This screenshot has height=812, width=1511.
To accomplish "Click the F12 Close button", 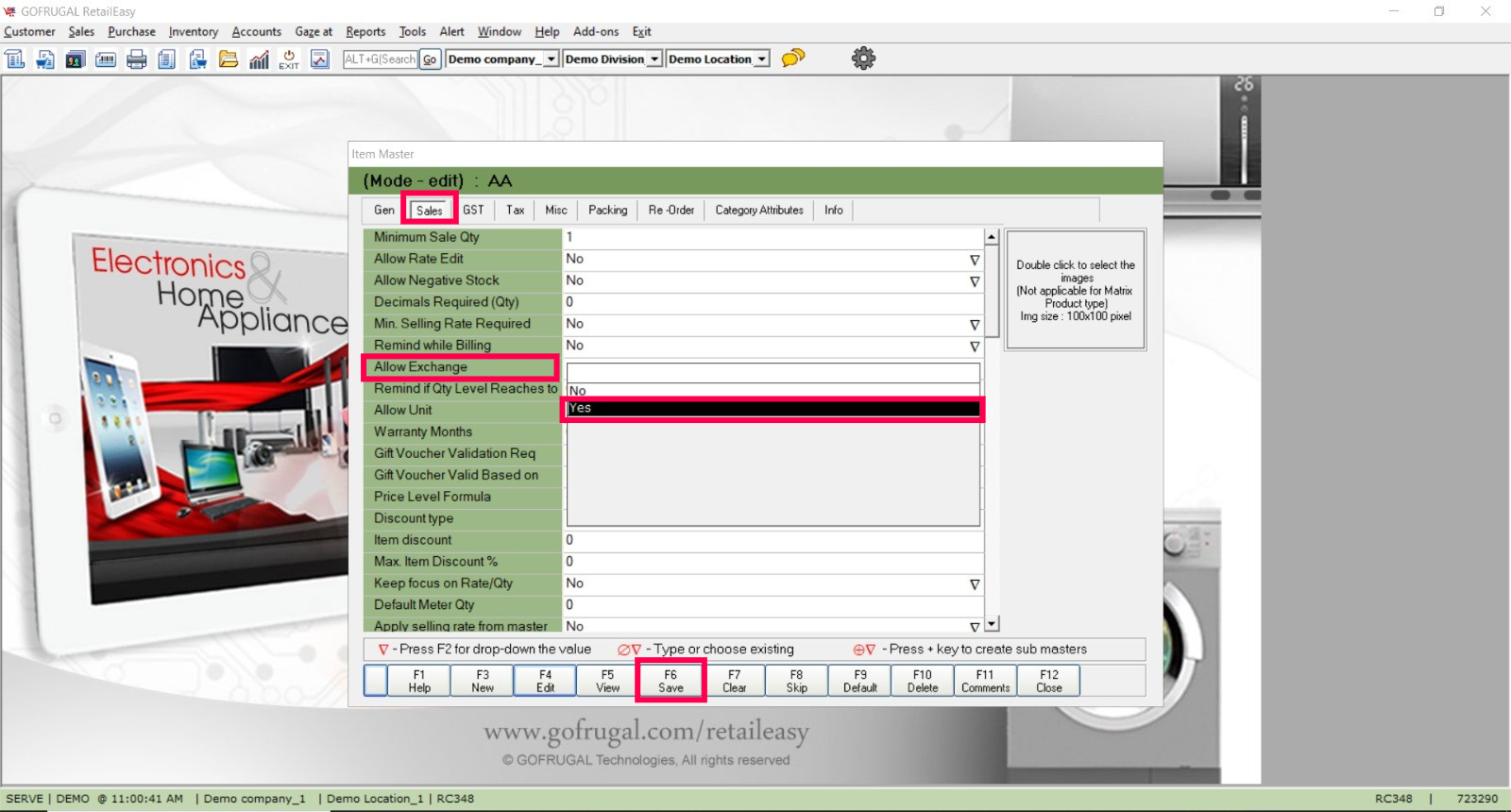I will point(1049,681).
